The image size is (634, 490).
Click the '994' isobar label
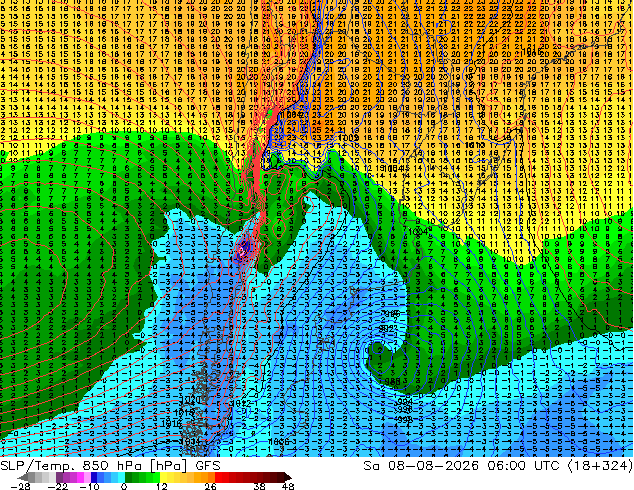pos(405,401)
